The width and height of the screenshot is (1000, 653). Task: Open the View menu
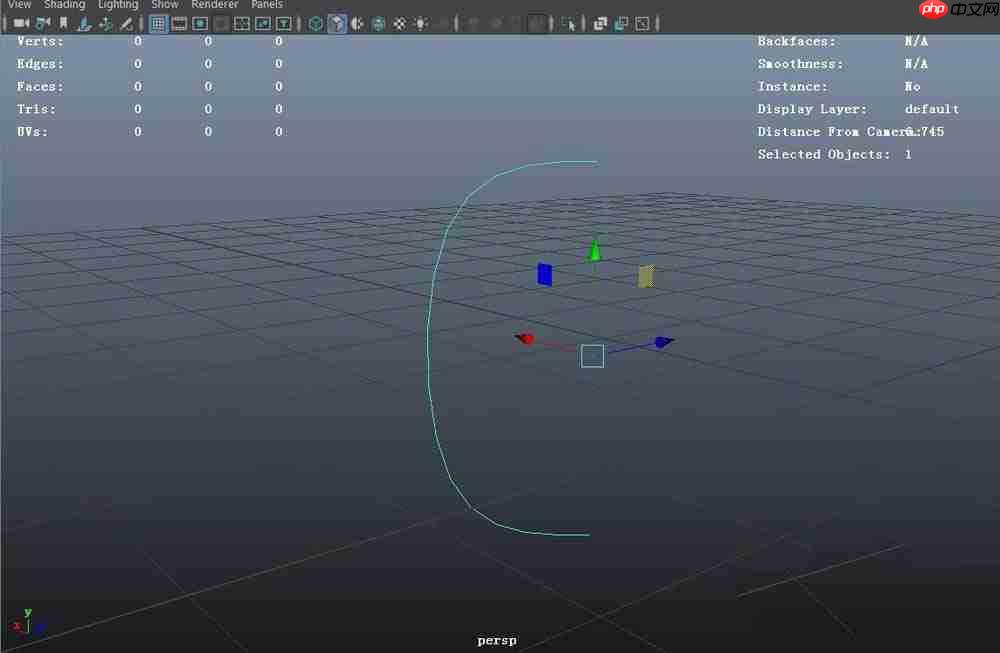coord(19,5)
